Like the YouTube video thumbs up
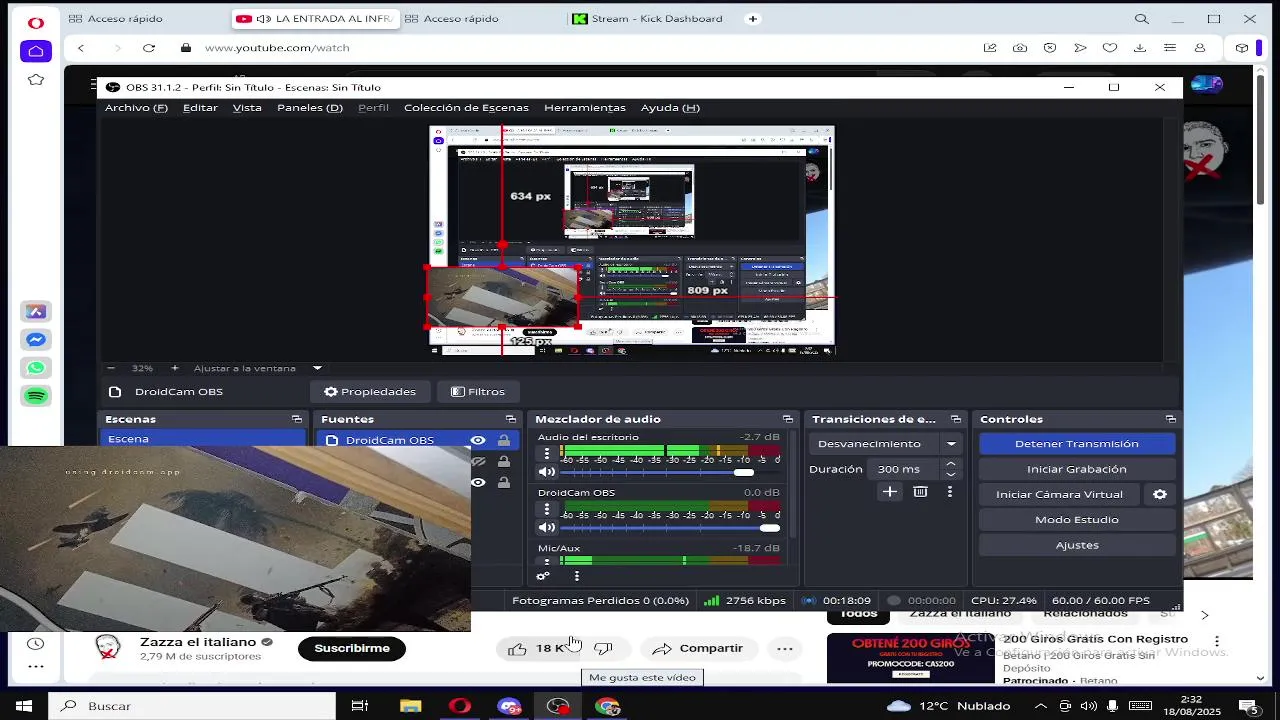The width and height of the screenshot is (1280, 720). (537, 648)
